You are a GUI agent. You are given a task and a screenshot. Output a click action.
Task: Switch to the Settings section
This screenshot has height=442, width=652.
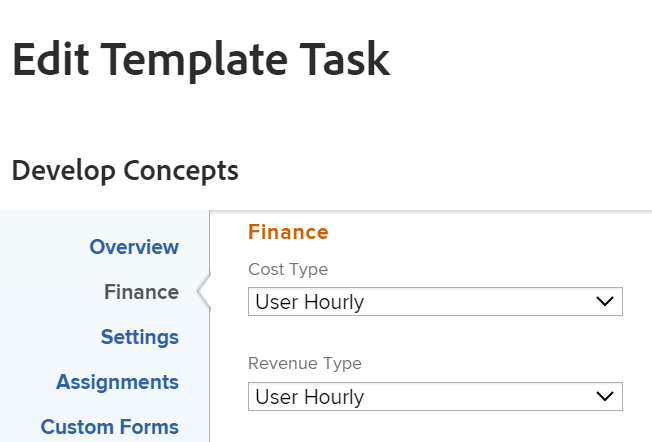click(x=139, y=337)
